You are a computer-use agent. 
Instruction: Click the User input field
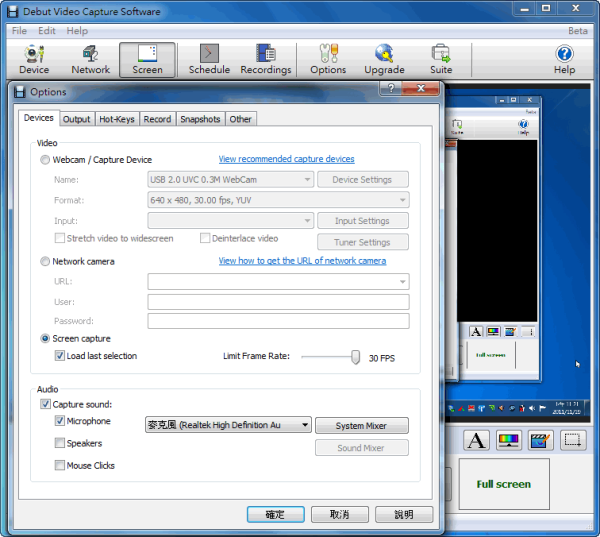coord(278,302)
